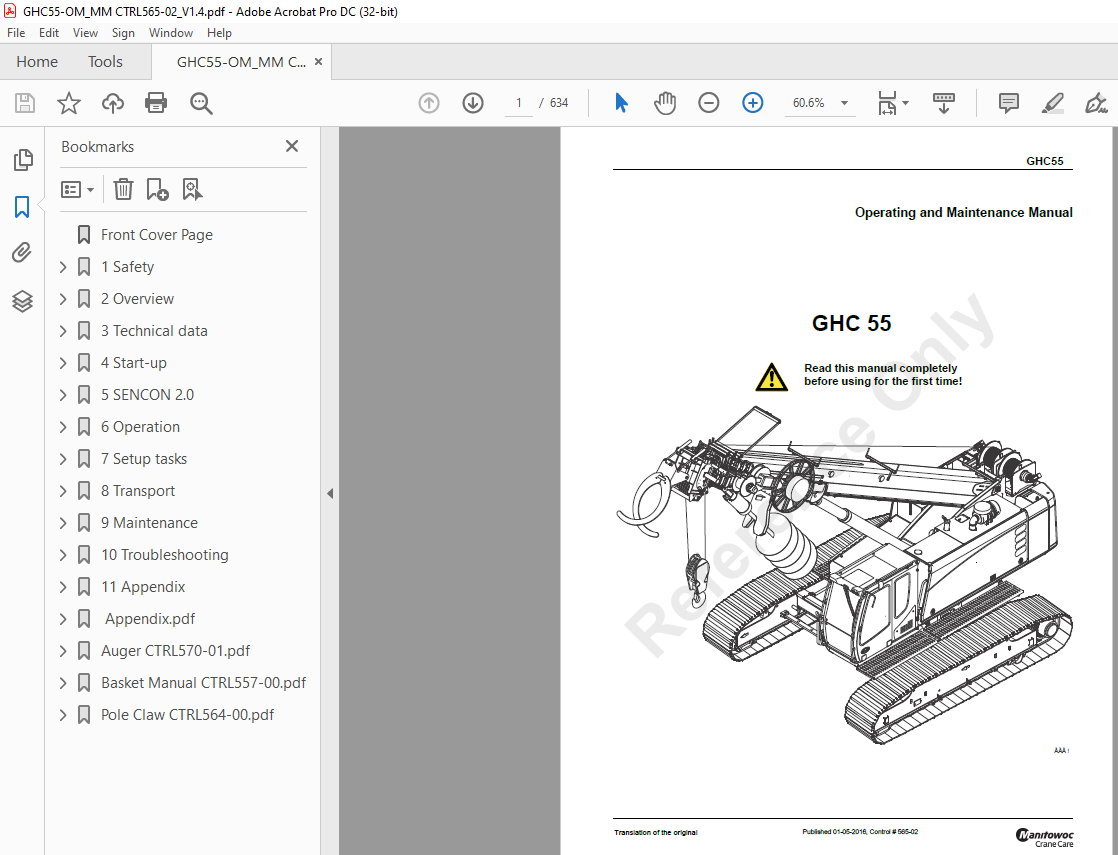1118x855 pixels.
Task: Expand the Auger CTRL570-01.pdf bookmark
Action: [x=63, y=651]
